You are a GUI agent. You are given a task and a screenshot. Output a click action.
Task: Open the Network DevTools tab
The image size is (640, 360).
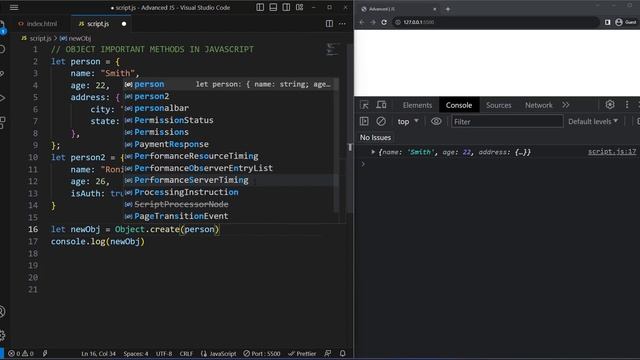pyautogui.click(x=538, y=105)
